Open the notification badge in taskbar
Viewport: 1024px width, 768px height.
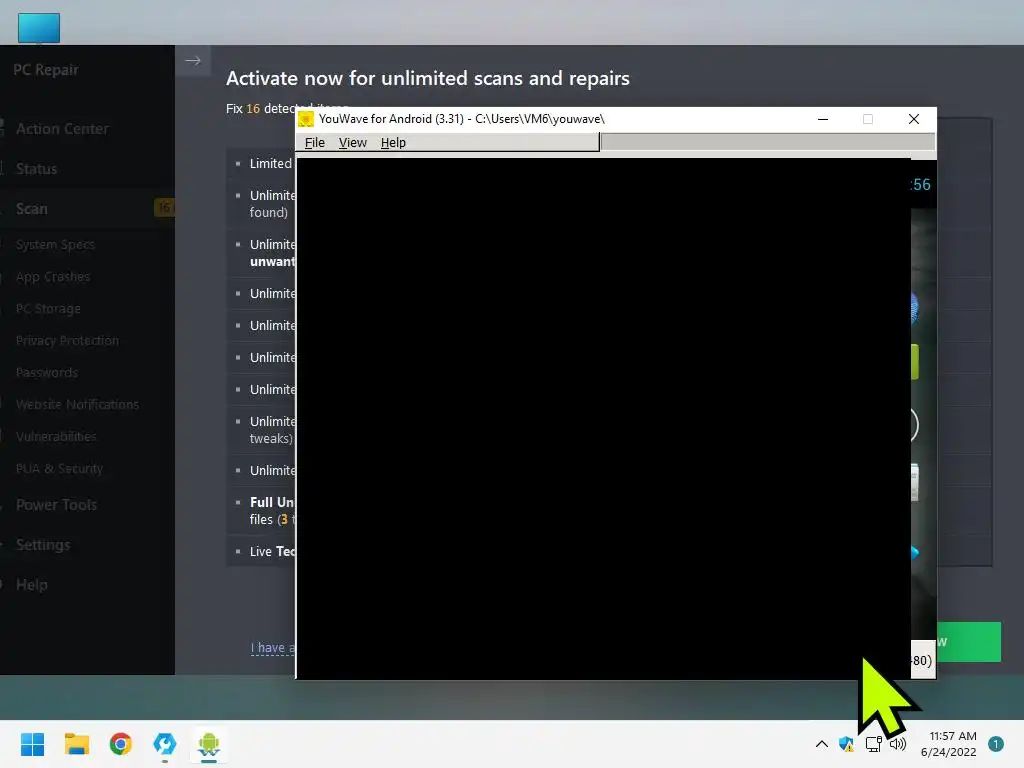pos(995,744)
